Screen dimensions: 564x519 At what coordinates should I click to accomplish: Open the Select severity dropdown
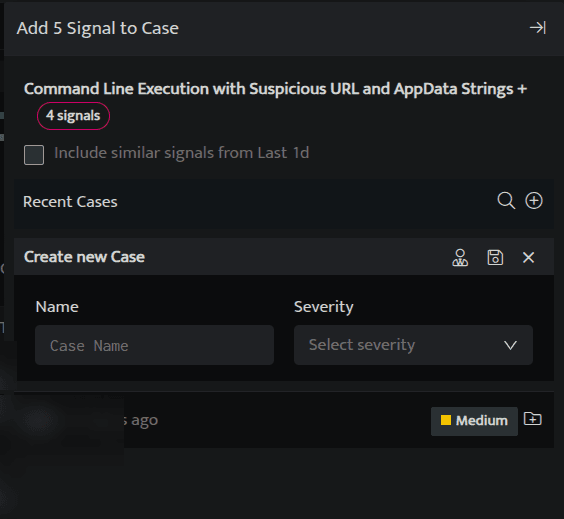[x=413, y=345]
